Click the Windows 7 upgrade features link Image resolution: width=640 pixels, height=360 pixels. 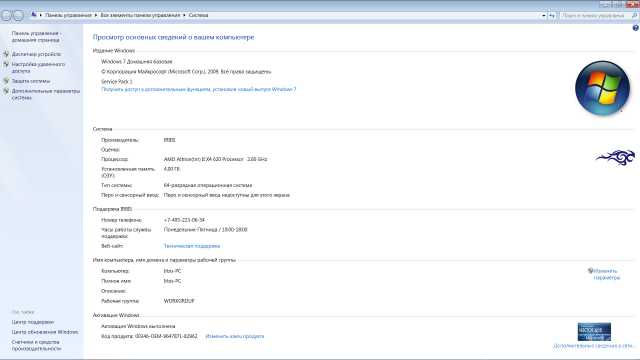199,89
